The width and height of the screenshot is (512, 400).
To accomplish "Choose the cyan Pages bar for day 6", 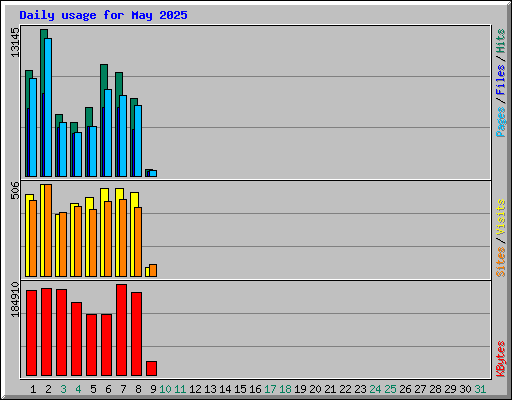I will point(108,133).
